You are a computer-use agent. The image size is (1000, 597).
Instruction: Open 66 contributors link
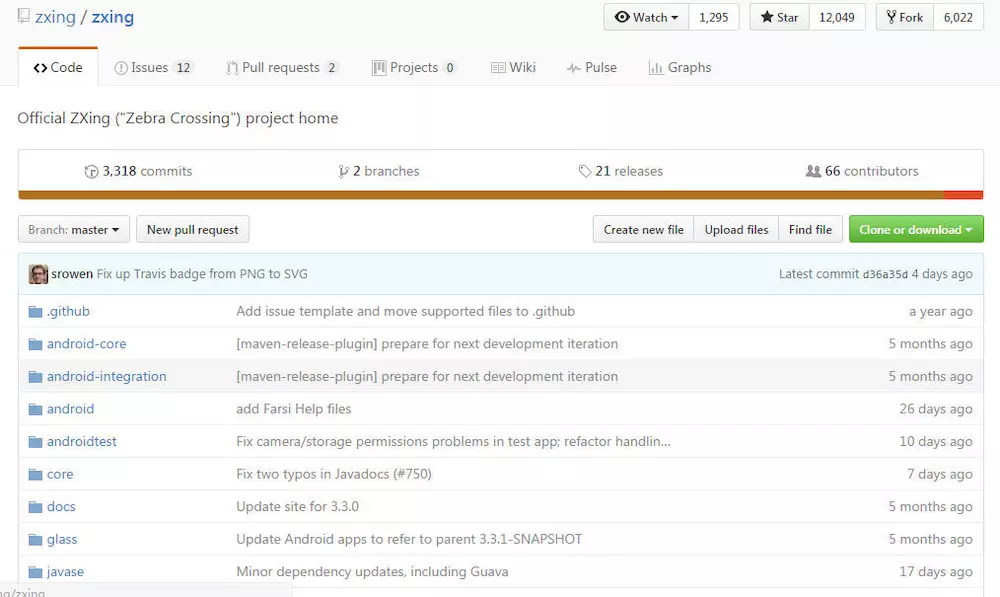(x=862, y=172)
